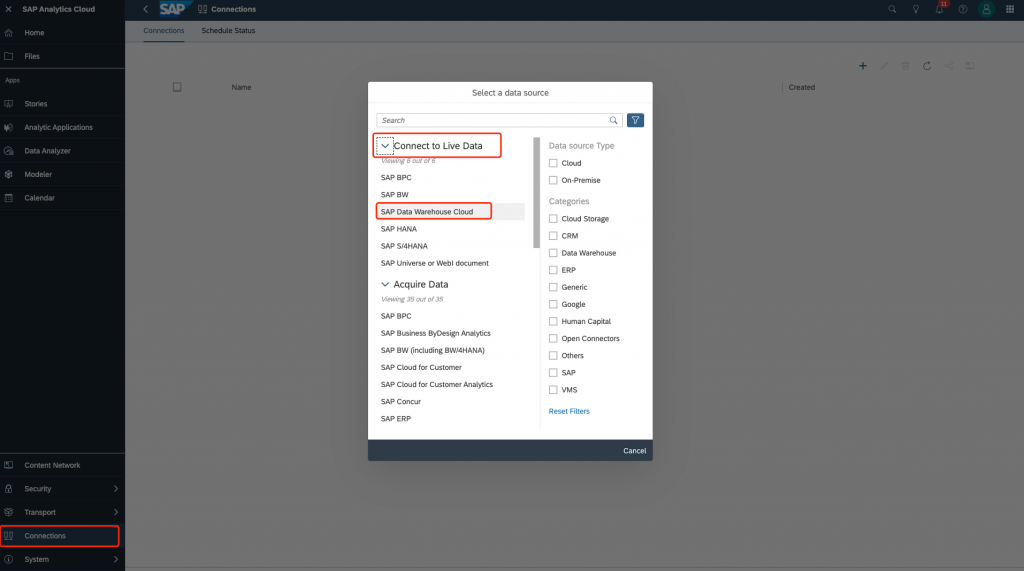Expand the System menu arrow
1024x571 pixels.
[x=116, y=559]
